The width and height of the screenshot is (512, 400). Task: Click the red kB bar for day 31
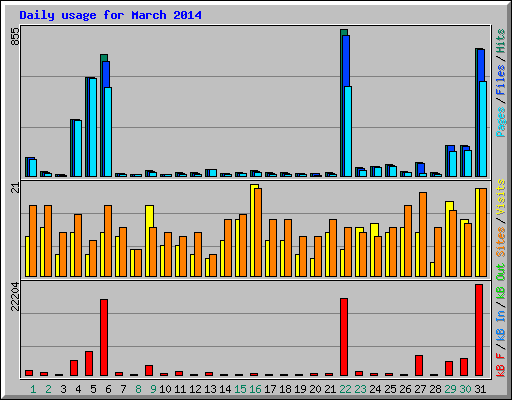(x=479, y=330)
